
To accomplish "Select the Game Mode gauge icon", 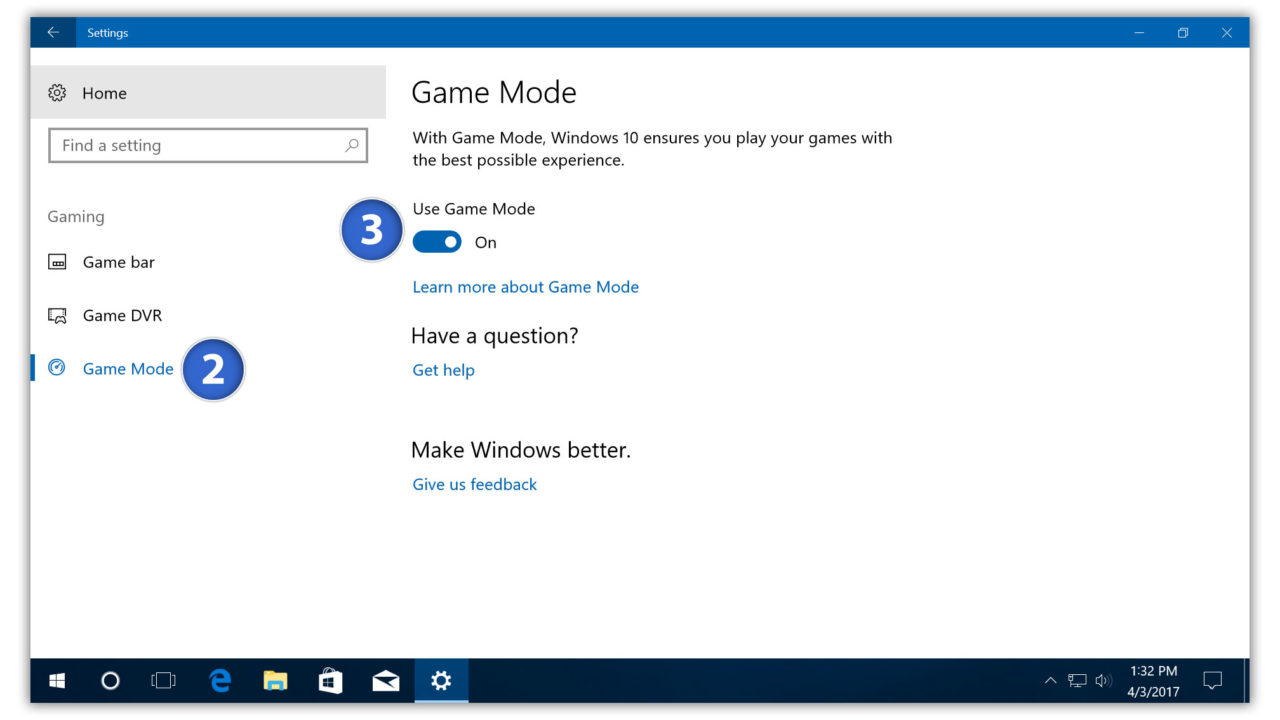I will click(x=57, y=368).
